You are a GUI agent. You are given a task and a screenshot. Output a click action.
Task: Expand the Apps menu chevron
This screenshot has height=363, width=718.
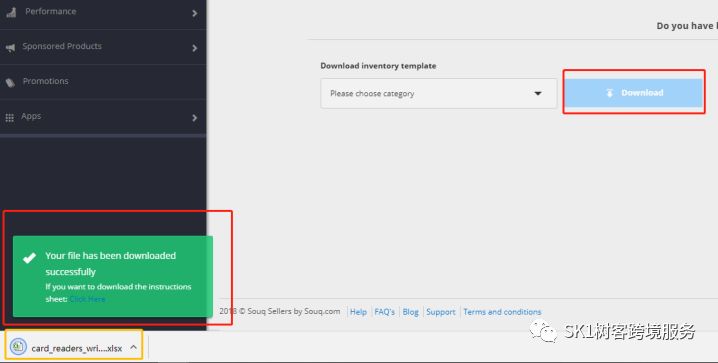(x=195, y=118)
